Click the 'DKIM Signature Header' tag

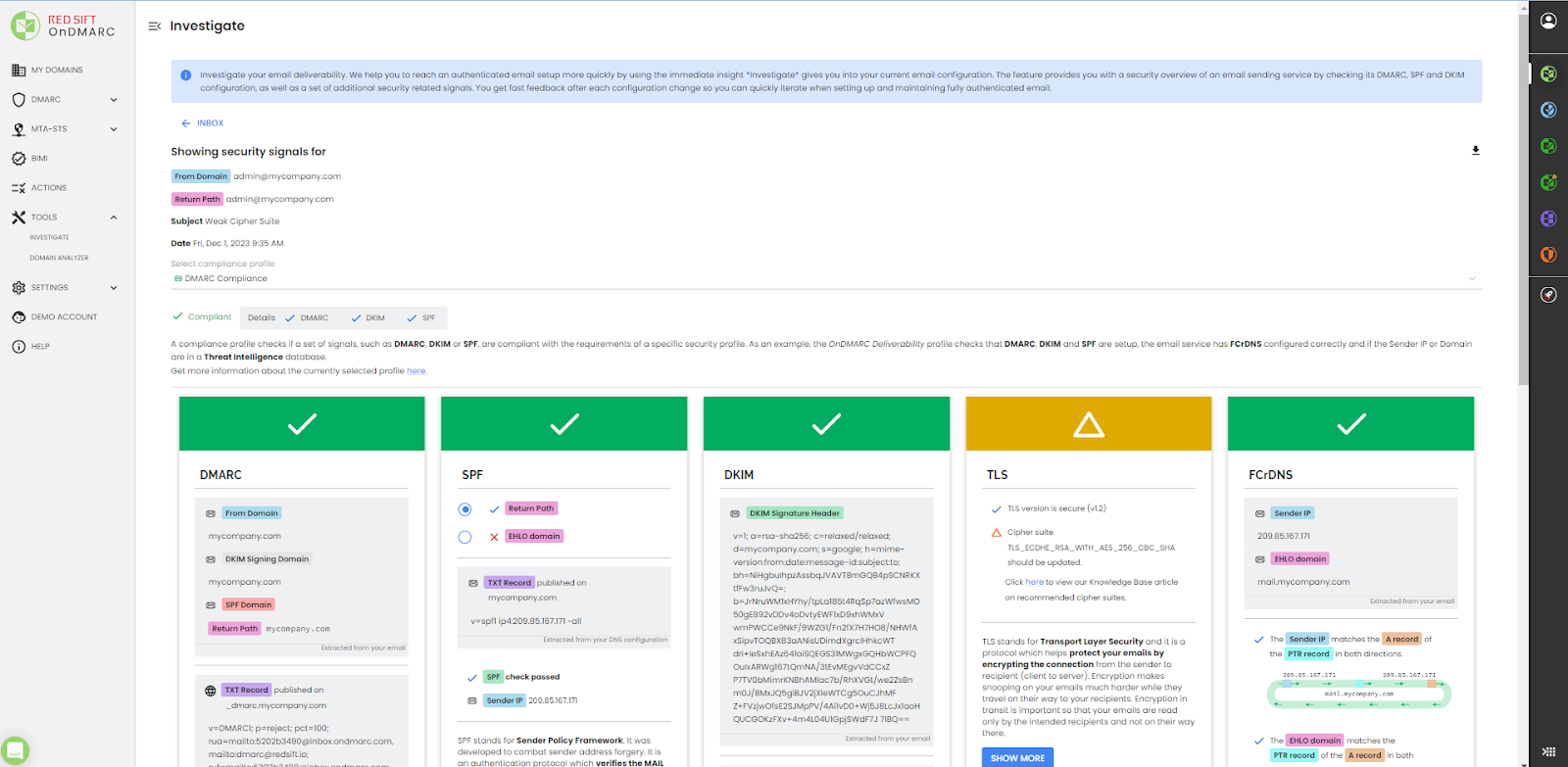click(x=795, y=513)
